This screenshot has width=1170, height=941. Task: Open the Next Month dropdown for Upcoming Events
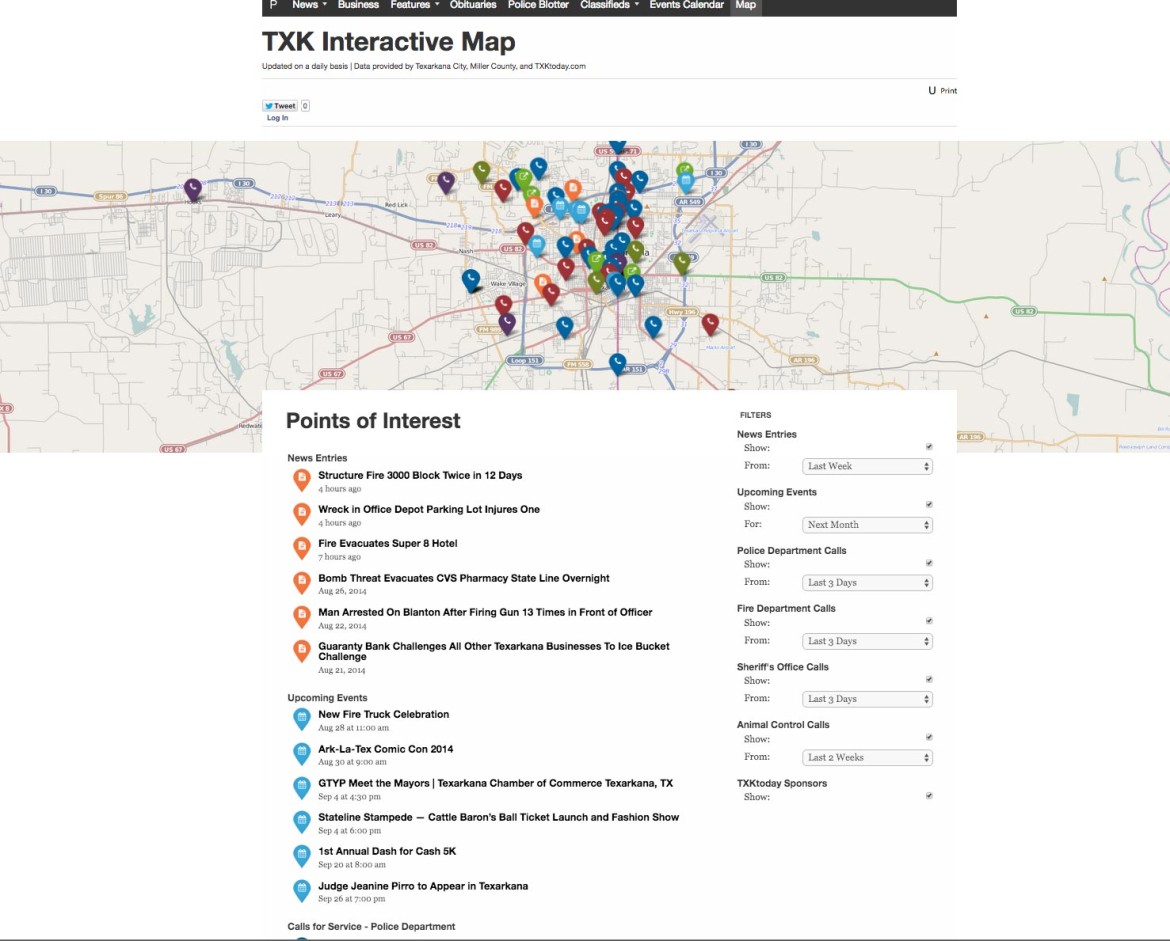(x=866, y=524)
